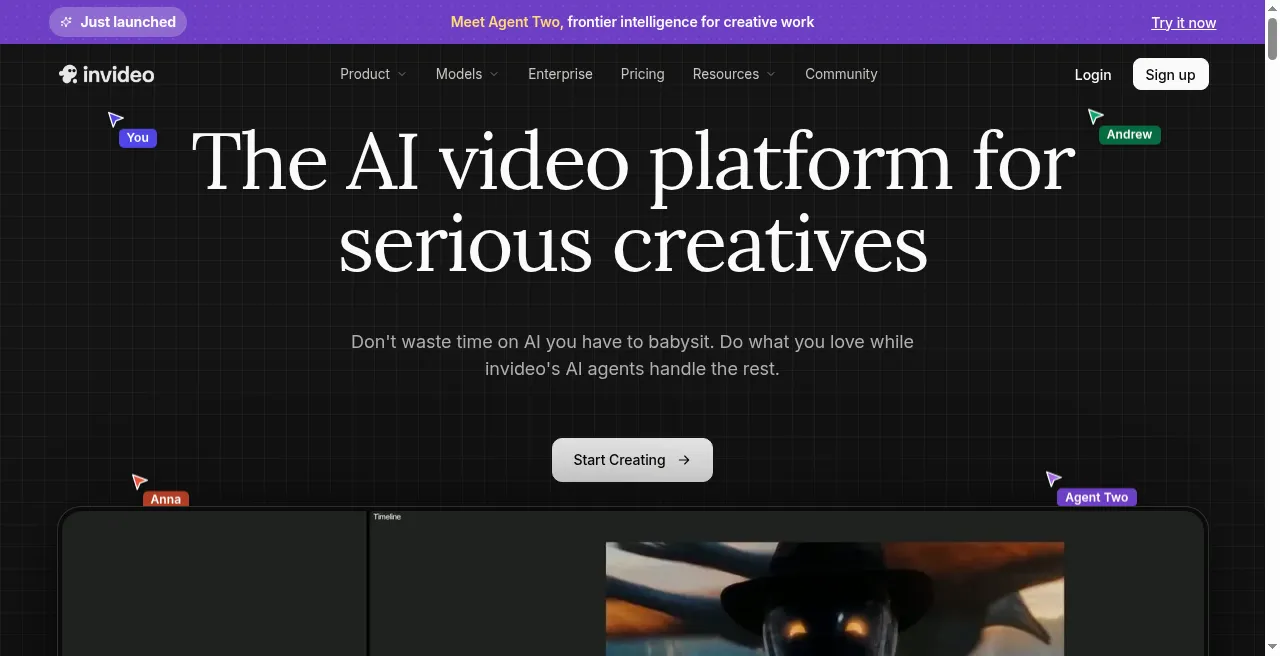Go to the Pricing page
This screenshot has height=656, width=1280.
(642, 74)
